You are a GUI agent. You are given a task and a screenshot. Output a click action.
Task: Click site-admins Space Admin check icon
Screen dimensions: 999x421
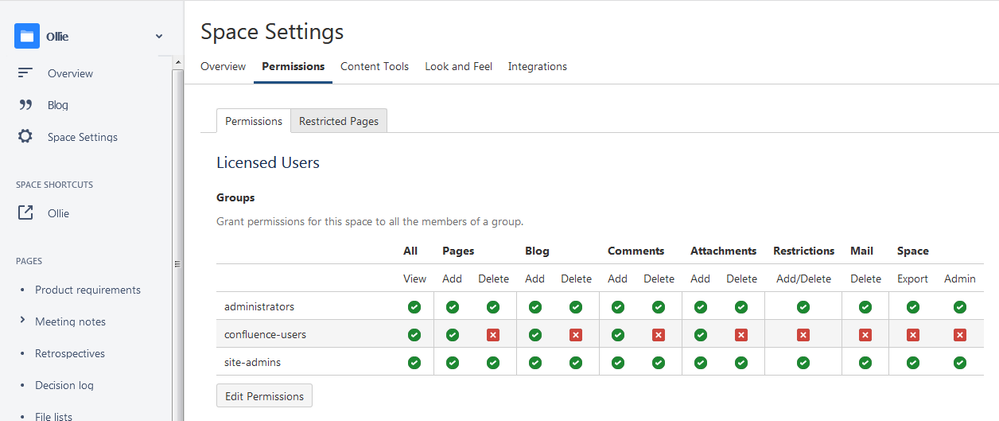[x=960, y=362]
